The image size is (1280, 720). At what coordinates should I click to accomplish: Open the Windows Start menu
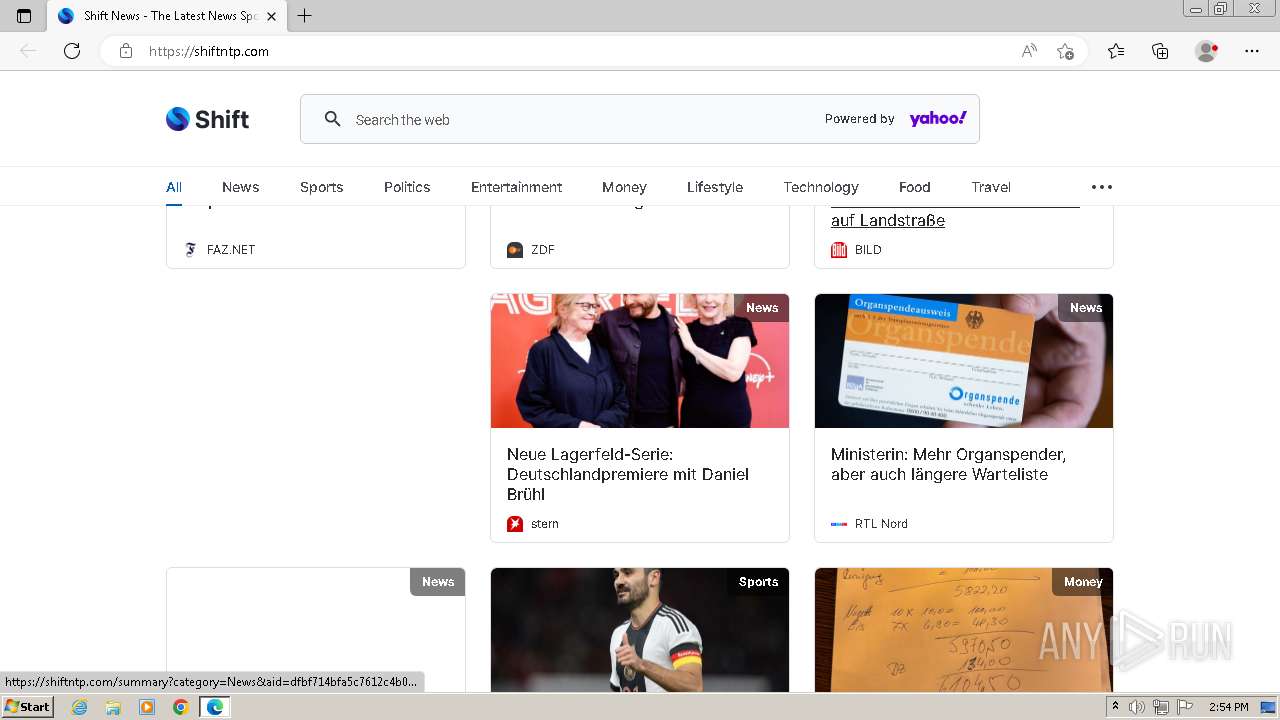tap(27, 707)
